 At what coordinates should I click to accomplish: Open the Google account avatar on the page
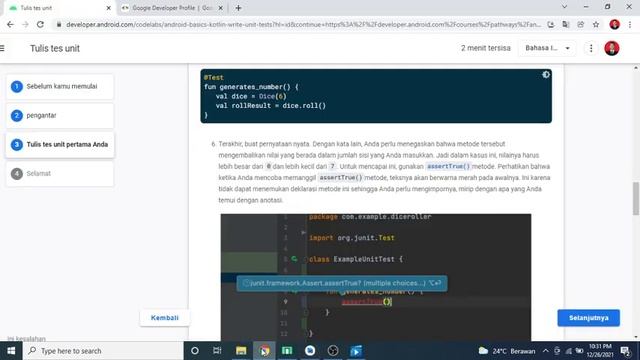coord(611,48)
